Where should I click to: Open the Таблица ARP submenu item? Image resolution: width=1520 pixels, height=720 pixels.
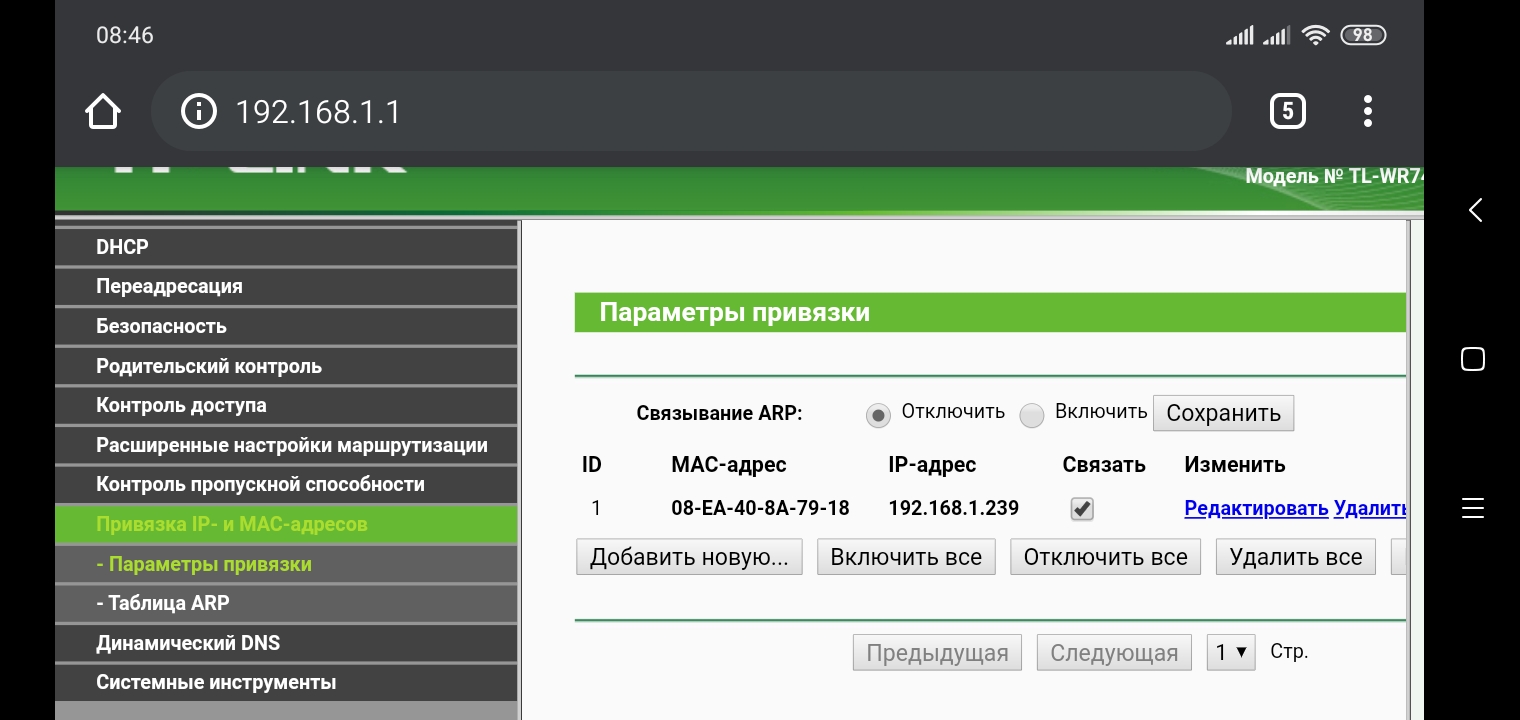tap(163, 603)
